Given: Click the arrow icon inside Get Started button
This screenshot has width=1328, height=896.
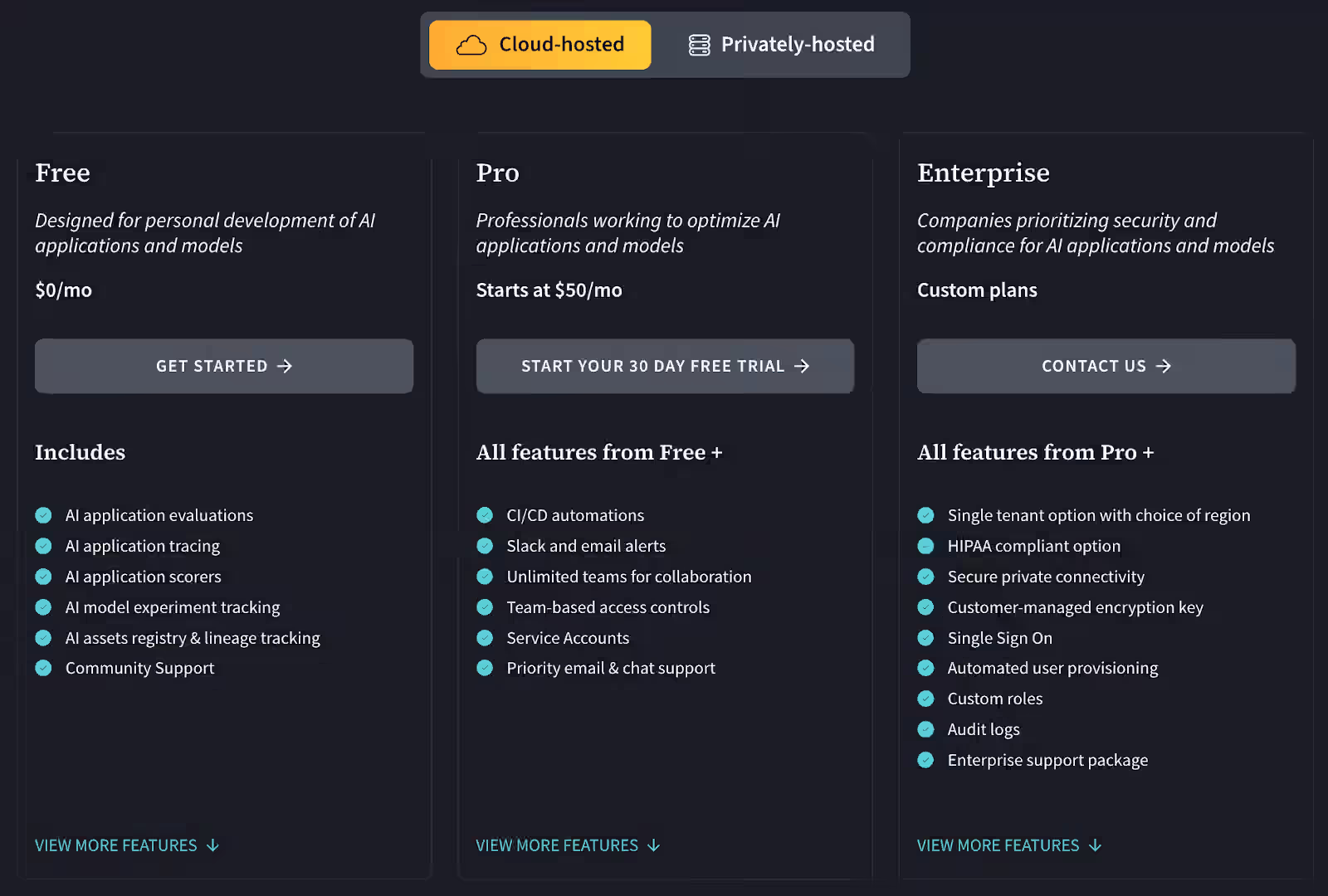Looking at the screenshot, I should point(286,366).
